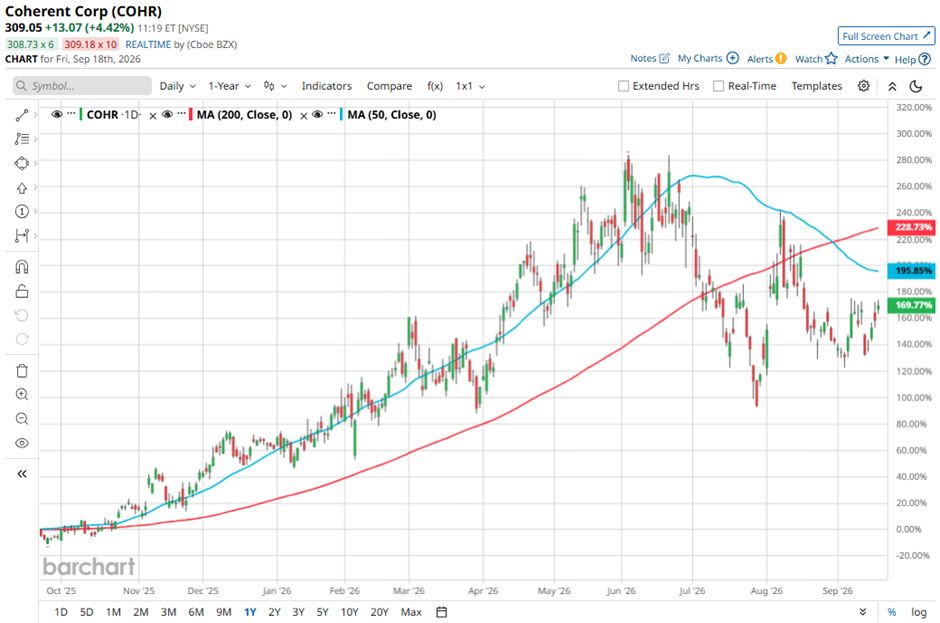Expand the 1x1 grid layout dropdown
Viewport: 940px width, 623px height.
(x=470, y=86)
